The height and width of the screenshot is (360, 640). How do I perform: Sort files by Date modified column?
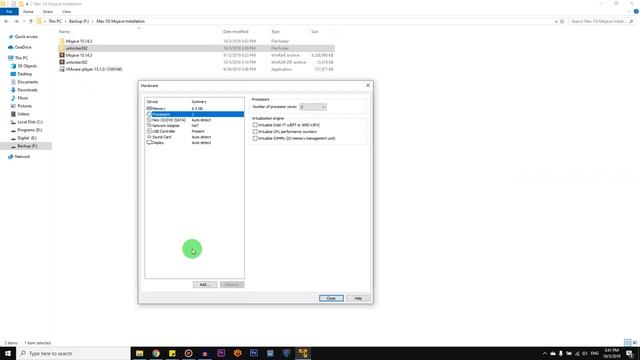point(236,31)
